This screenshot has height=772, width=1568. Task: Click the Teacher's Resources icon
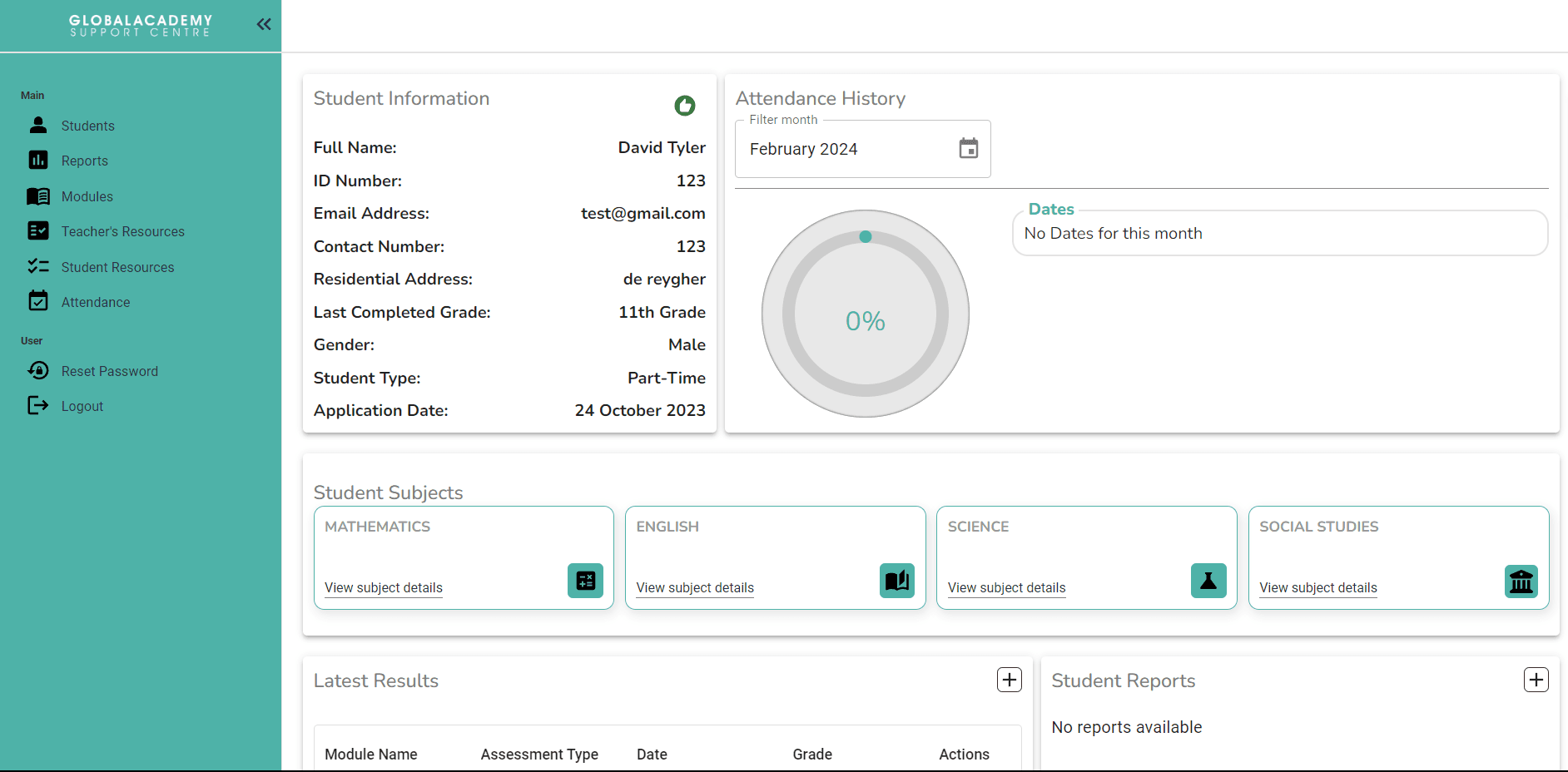coord(38,230)
